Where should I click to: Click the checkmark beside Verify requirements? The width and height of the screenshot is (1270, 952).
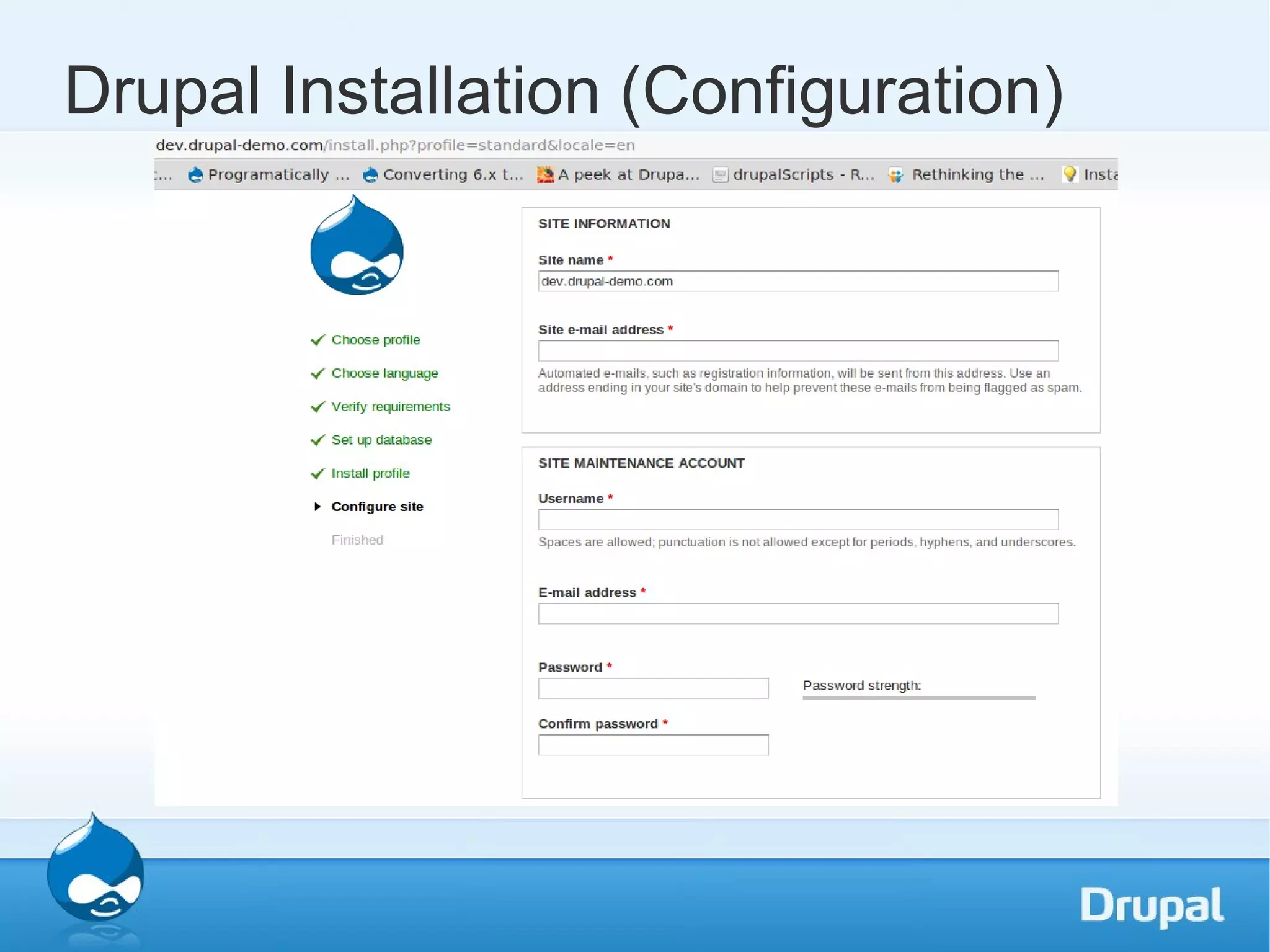(x=317, y=407)
